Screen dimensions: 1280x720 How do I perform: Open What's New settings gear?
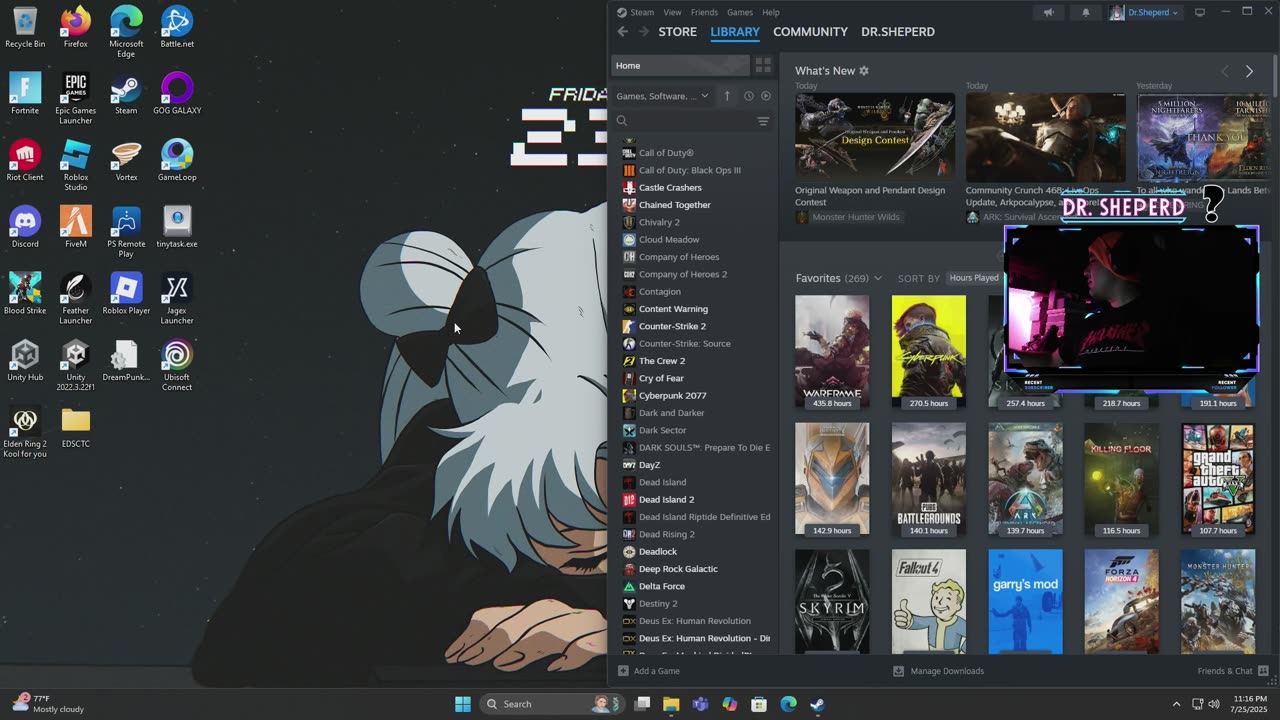point(864,71)
